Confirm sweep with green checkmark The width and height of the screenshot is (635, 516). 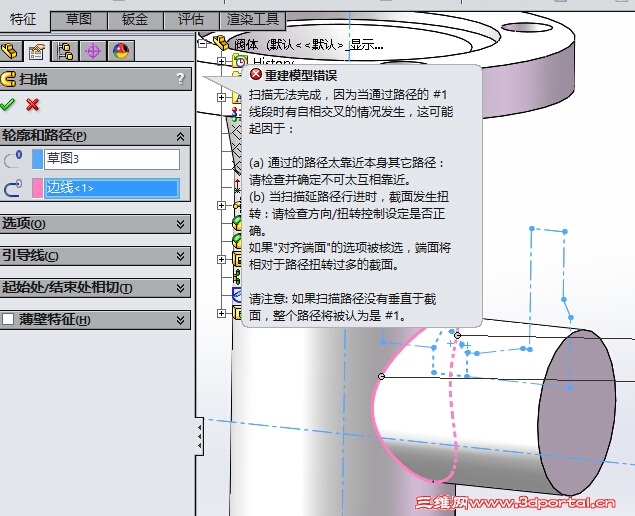click(8, 105)
